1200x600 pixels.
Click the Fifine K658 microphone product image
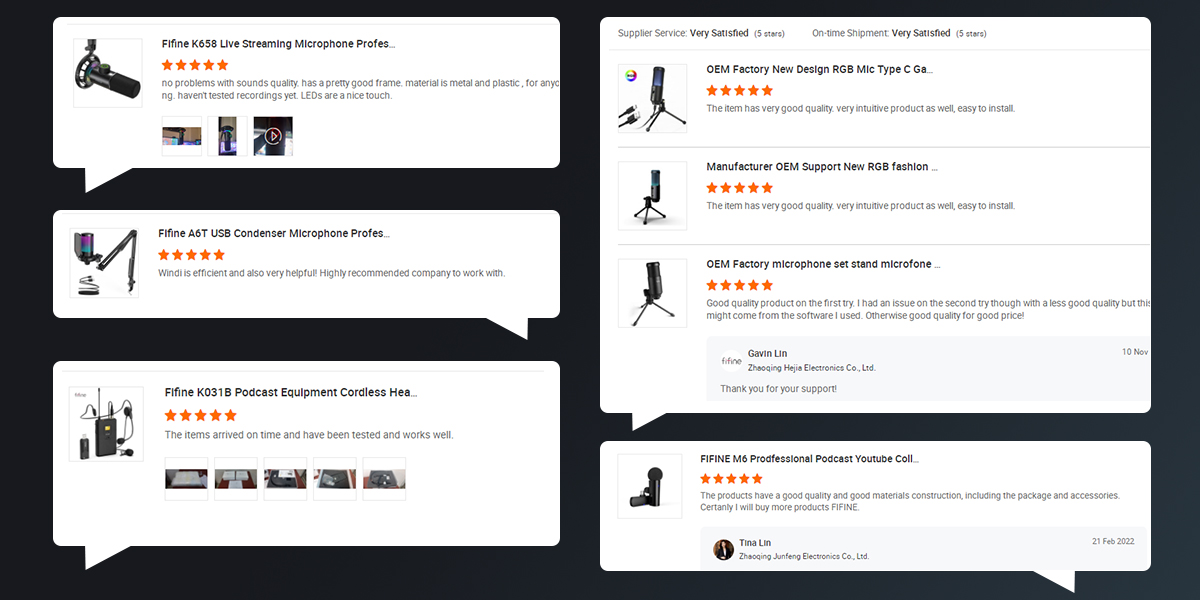[x=108, y=73]
